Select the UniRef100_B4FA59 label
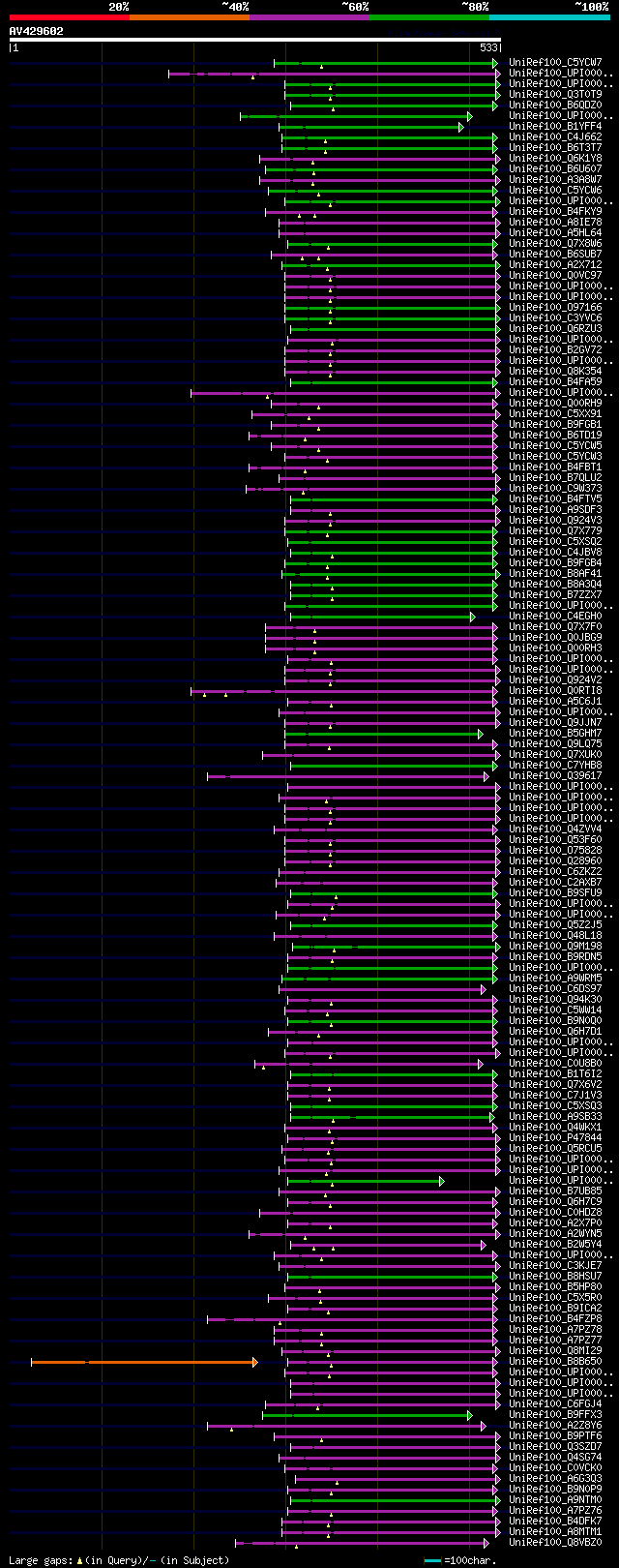Screen dimensions: 619x1568 555,381
